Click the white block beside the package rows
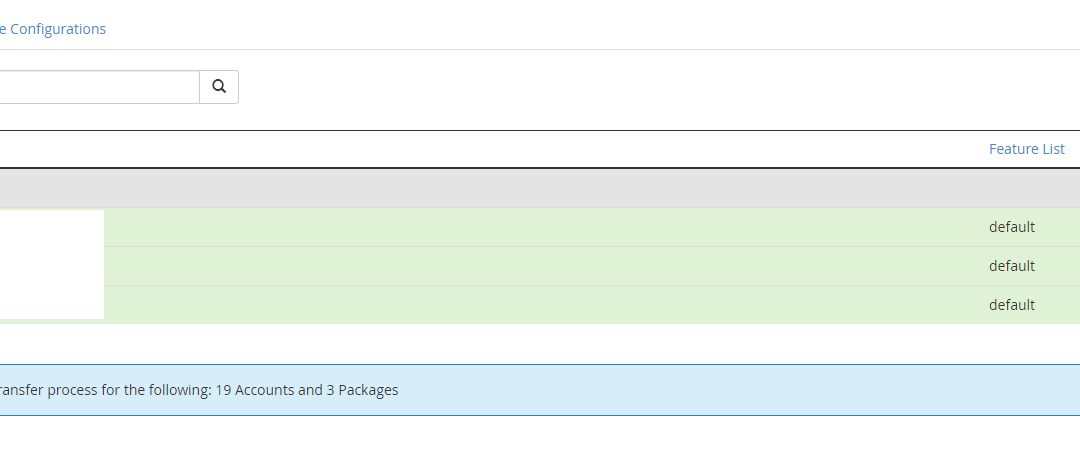The image size is (1080, 476). (52, 265)
